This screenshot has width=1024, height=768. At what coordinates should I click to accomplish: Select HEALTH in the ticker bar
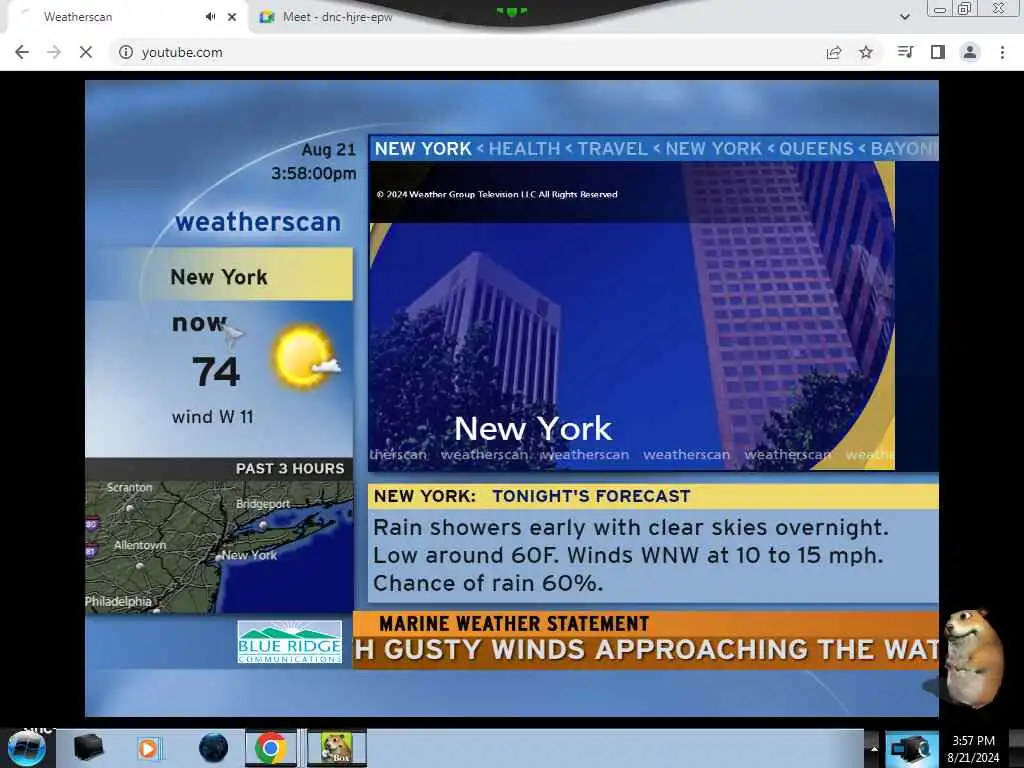524,149
